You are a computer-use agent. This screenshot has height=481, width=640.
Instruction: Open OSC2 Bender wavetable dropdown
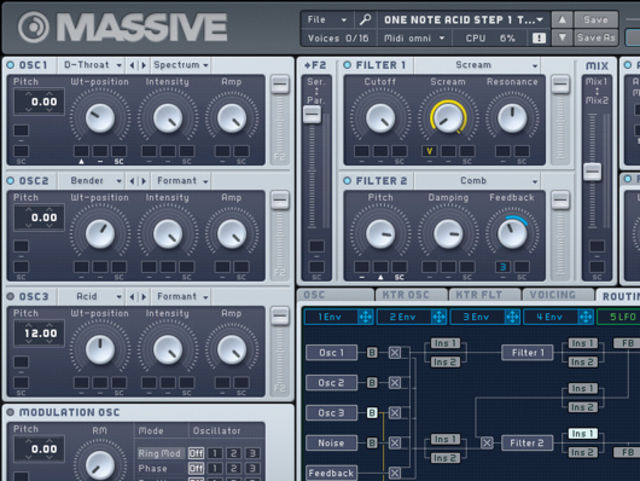point(93,181)
